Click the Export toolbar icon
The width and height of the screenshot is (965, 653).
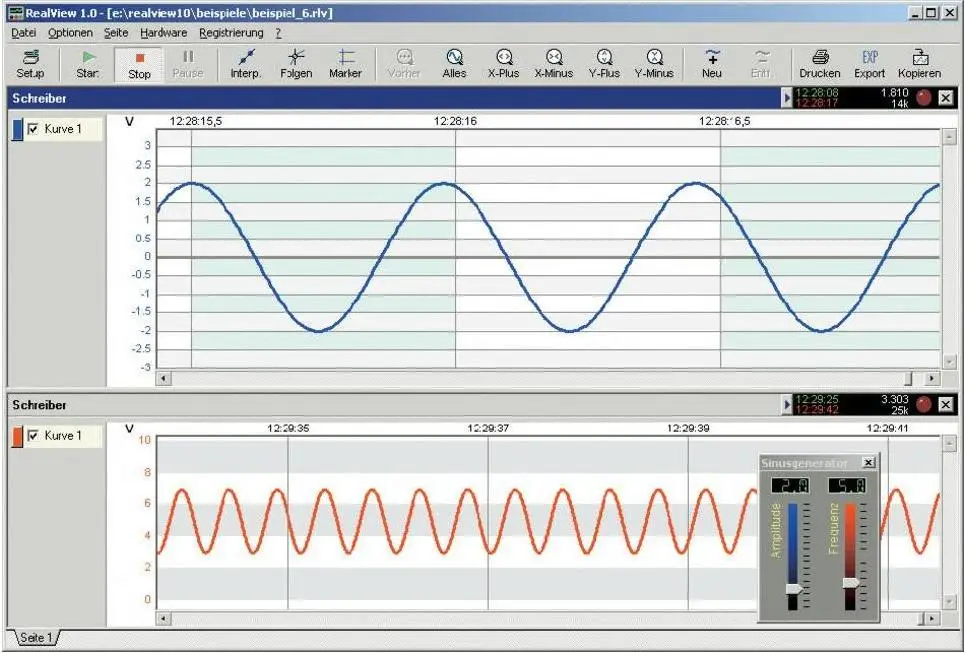[x=870, y=64]
